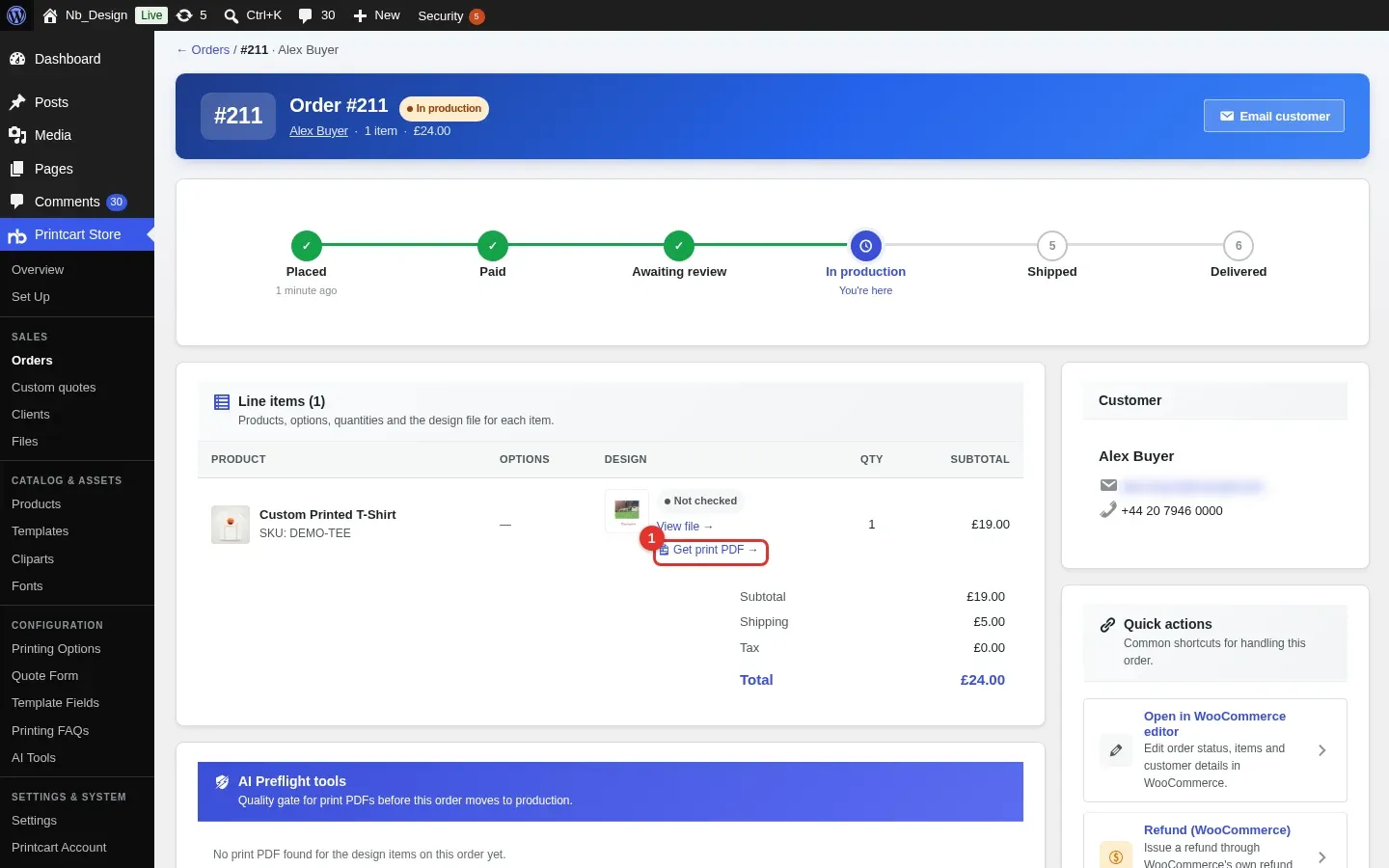Click the AI Preflight tools shield icon
The width and height of the screenshot is (1389, 868).
[222, 782]
